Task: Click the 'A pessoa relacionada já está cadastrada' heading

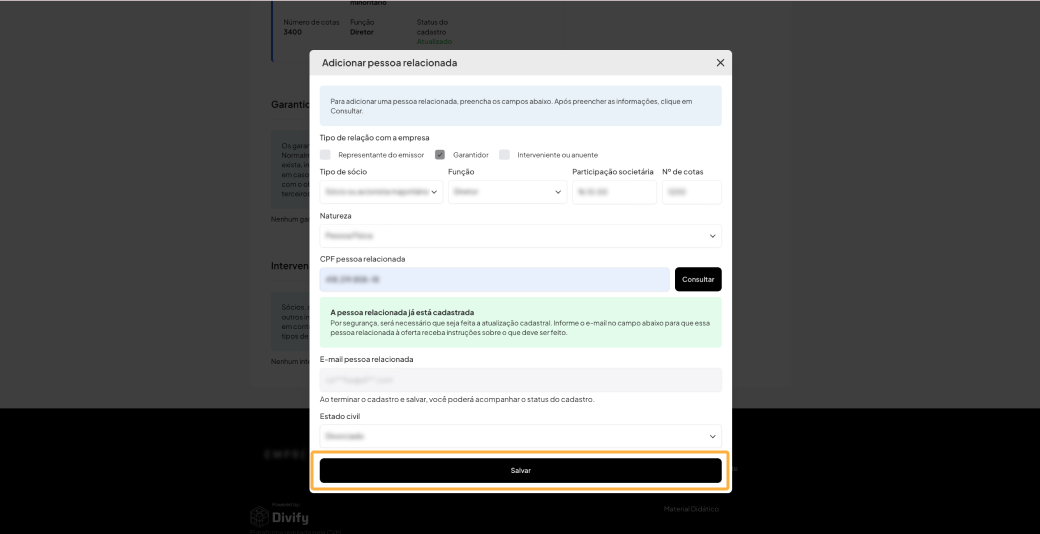Action: tap(402, 312)
